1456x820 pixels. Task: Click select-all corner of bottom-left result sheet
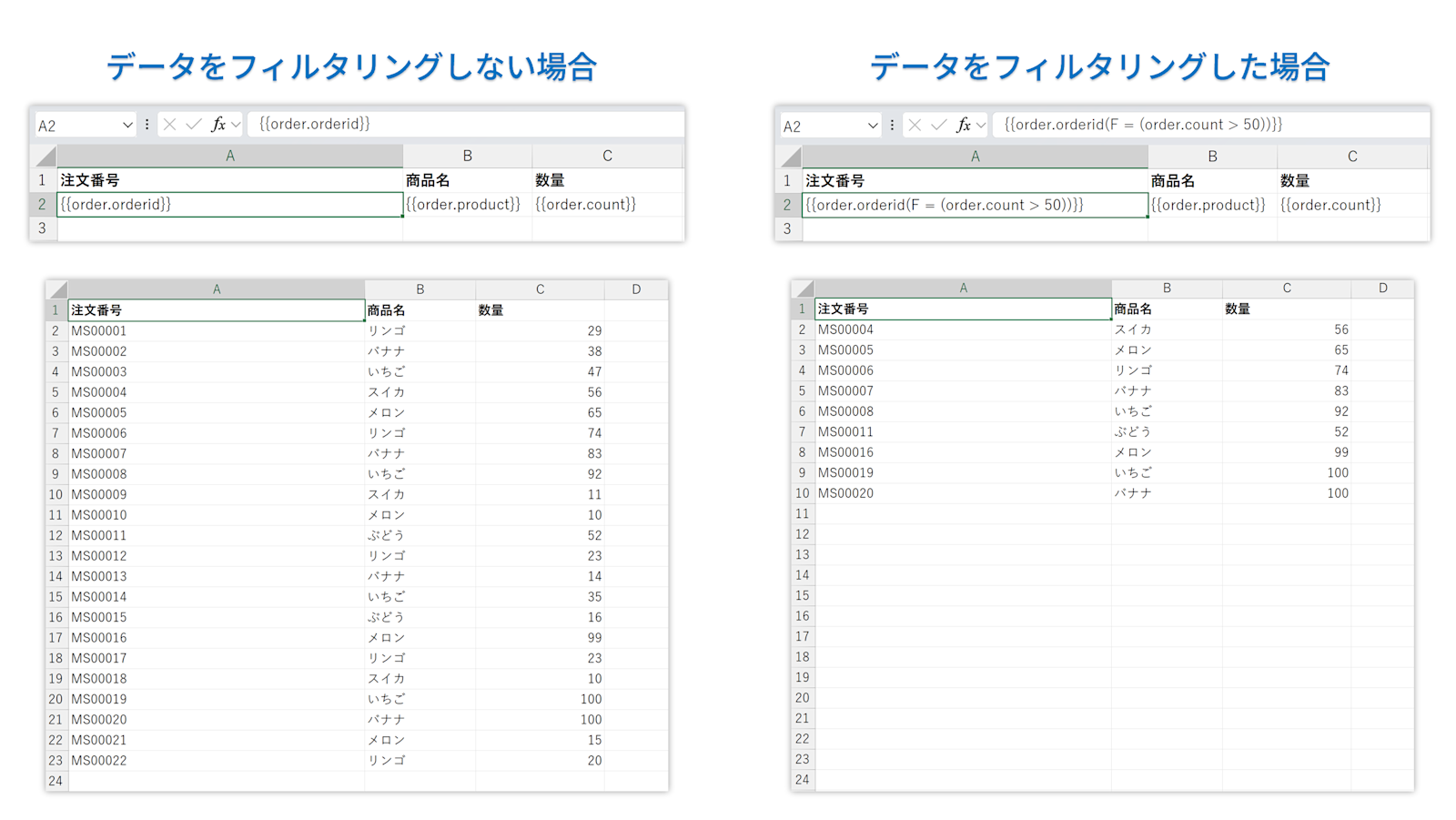tap(57, 289)
